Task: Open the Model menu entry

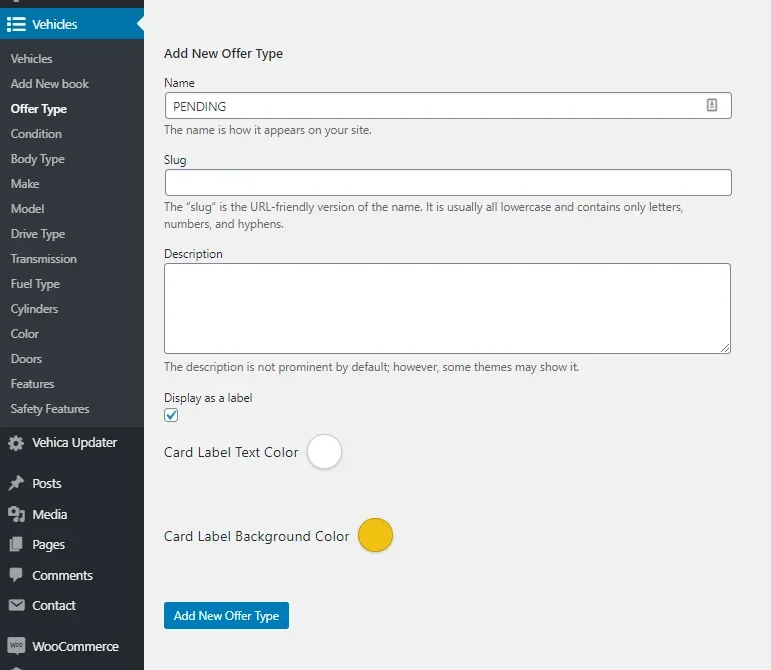Action: tap(28, 209)
